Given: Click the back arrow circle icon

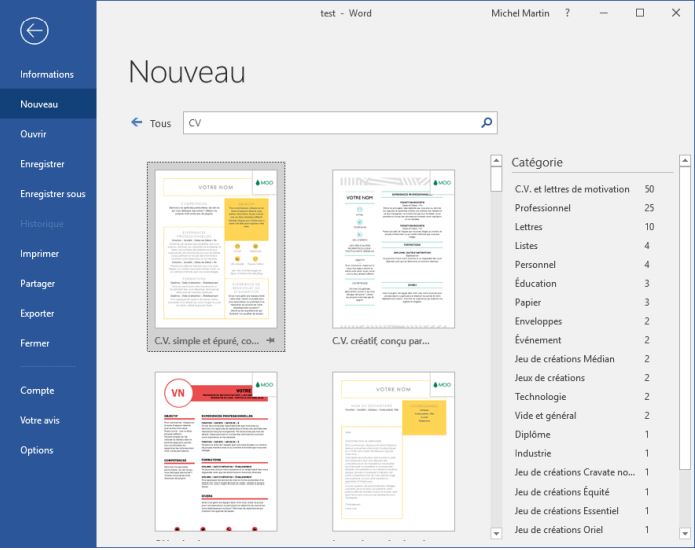Looking at the screenshot, I should pos(34,32).
